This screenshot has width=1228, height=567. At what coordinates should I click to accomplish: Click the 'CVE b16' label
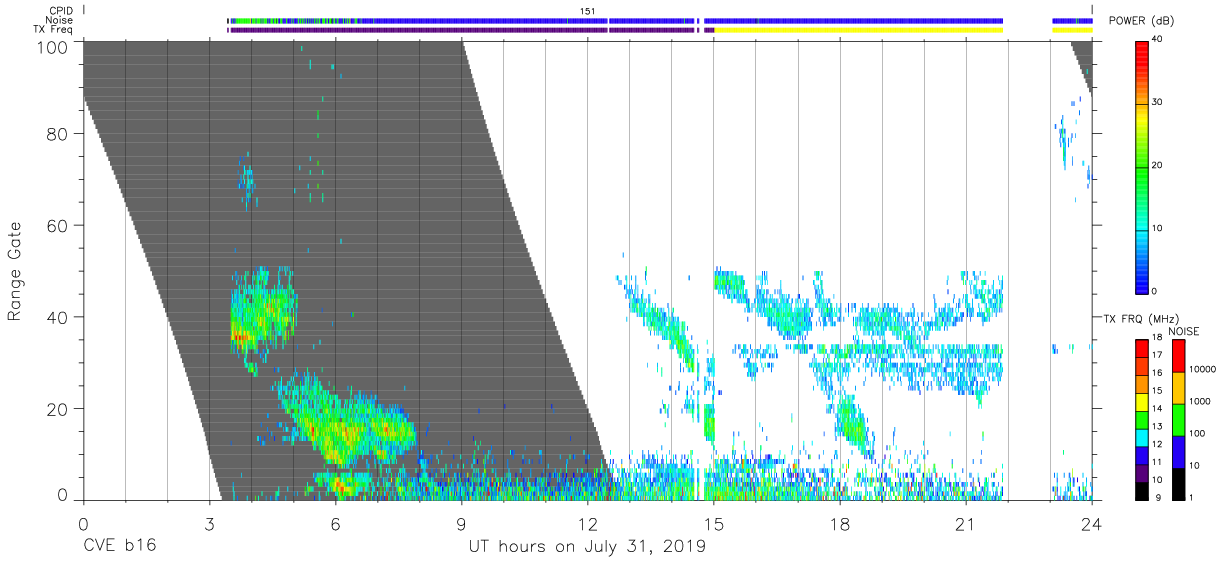118,547
